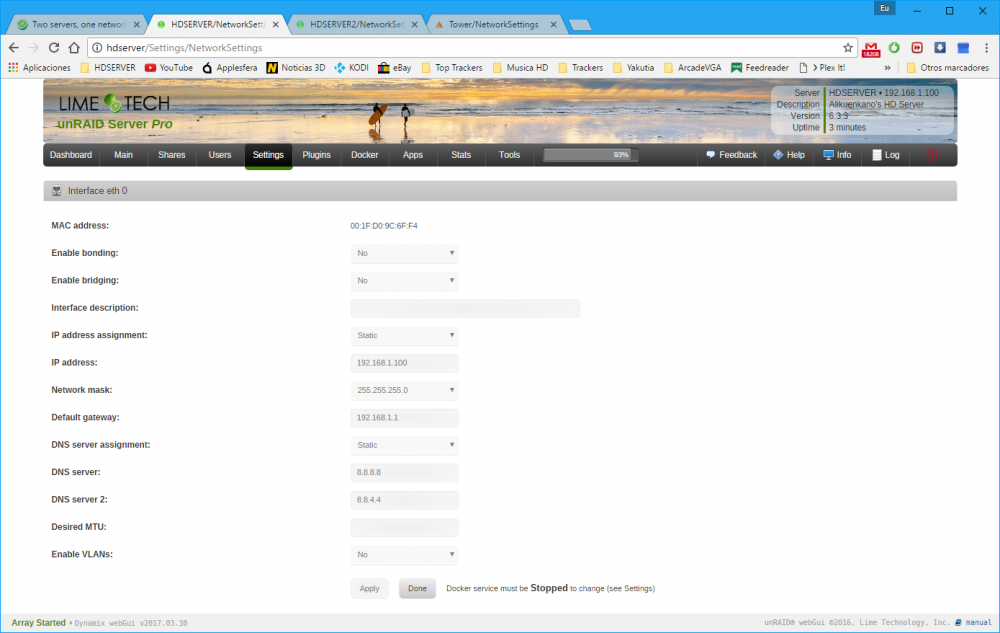Image resolution: width=1000 pixels, height=633 pixels.
Task: Click the Desired MTU field
Action: point(404,527)
